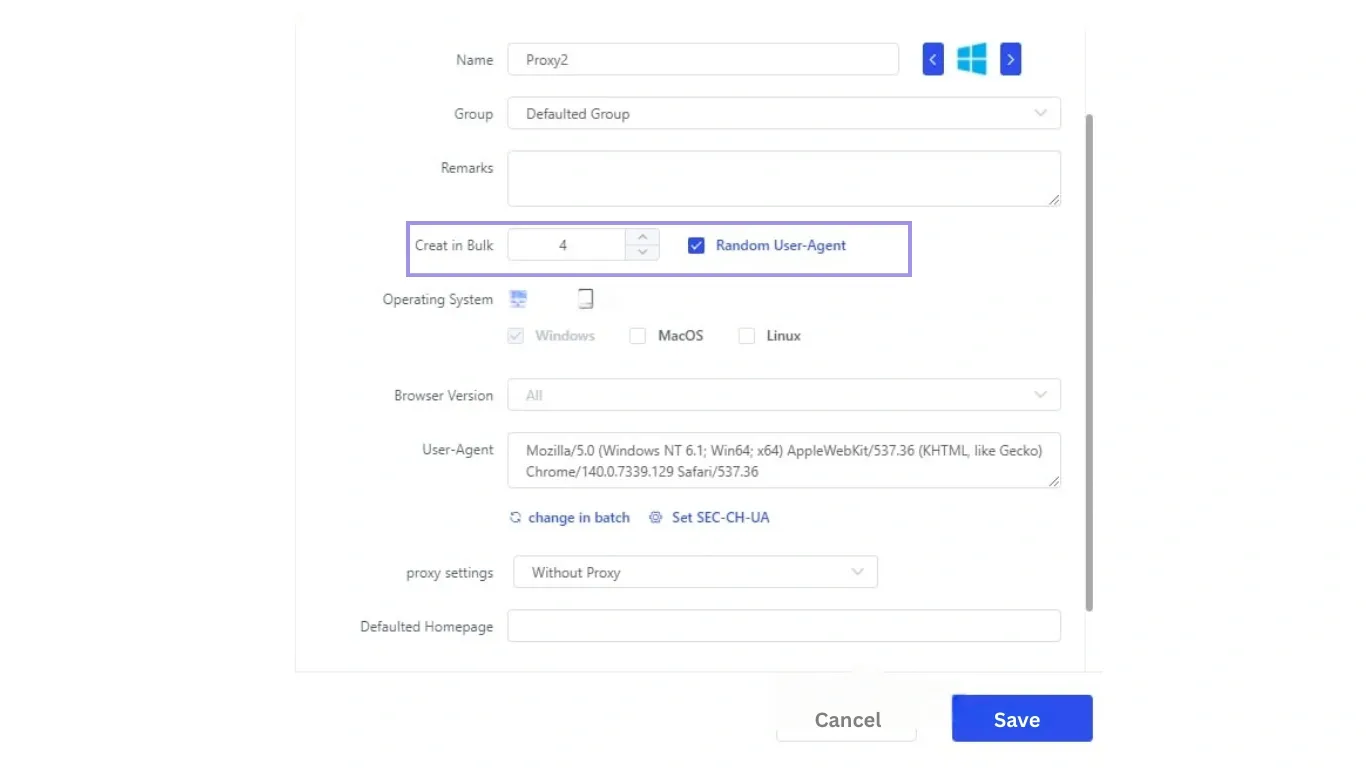Viewport: 1366px width, 768px height.
Task: Select the mobile phone device icon
Action: tap(585, 298)
